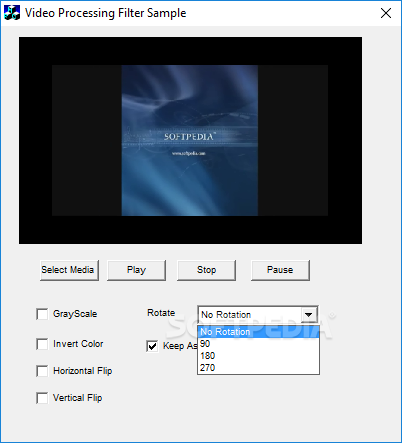
Task: Turn on the Vertical Flip checkbox
Action: tap(42, 398)
